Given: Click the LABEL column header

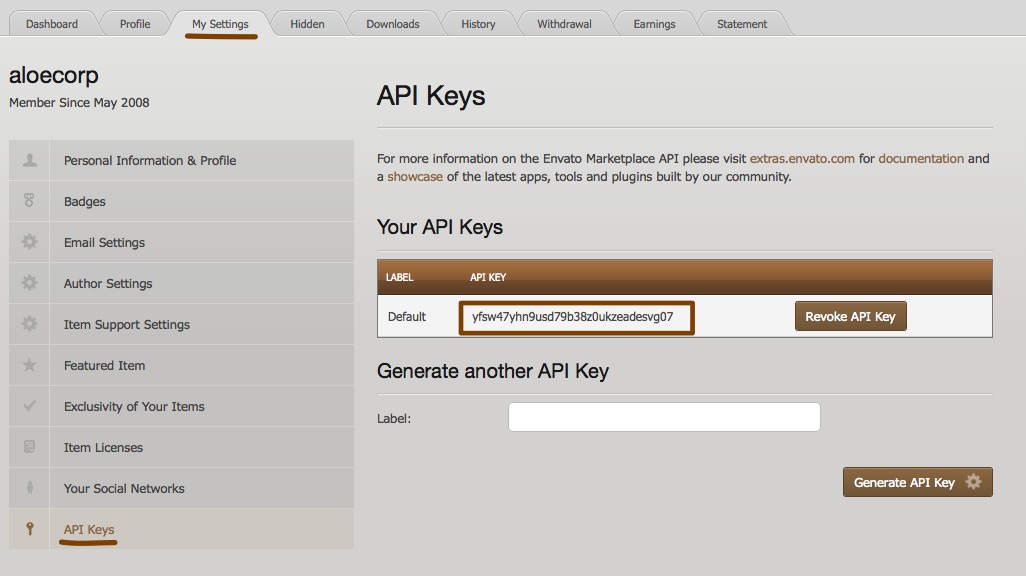Looking at the screenshot, I should pos(399,278).
